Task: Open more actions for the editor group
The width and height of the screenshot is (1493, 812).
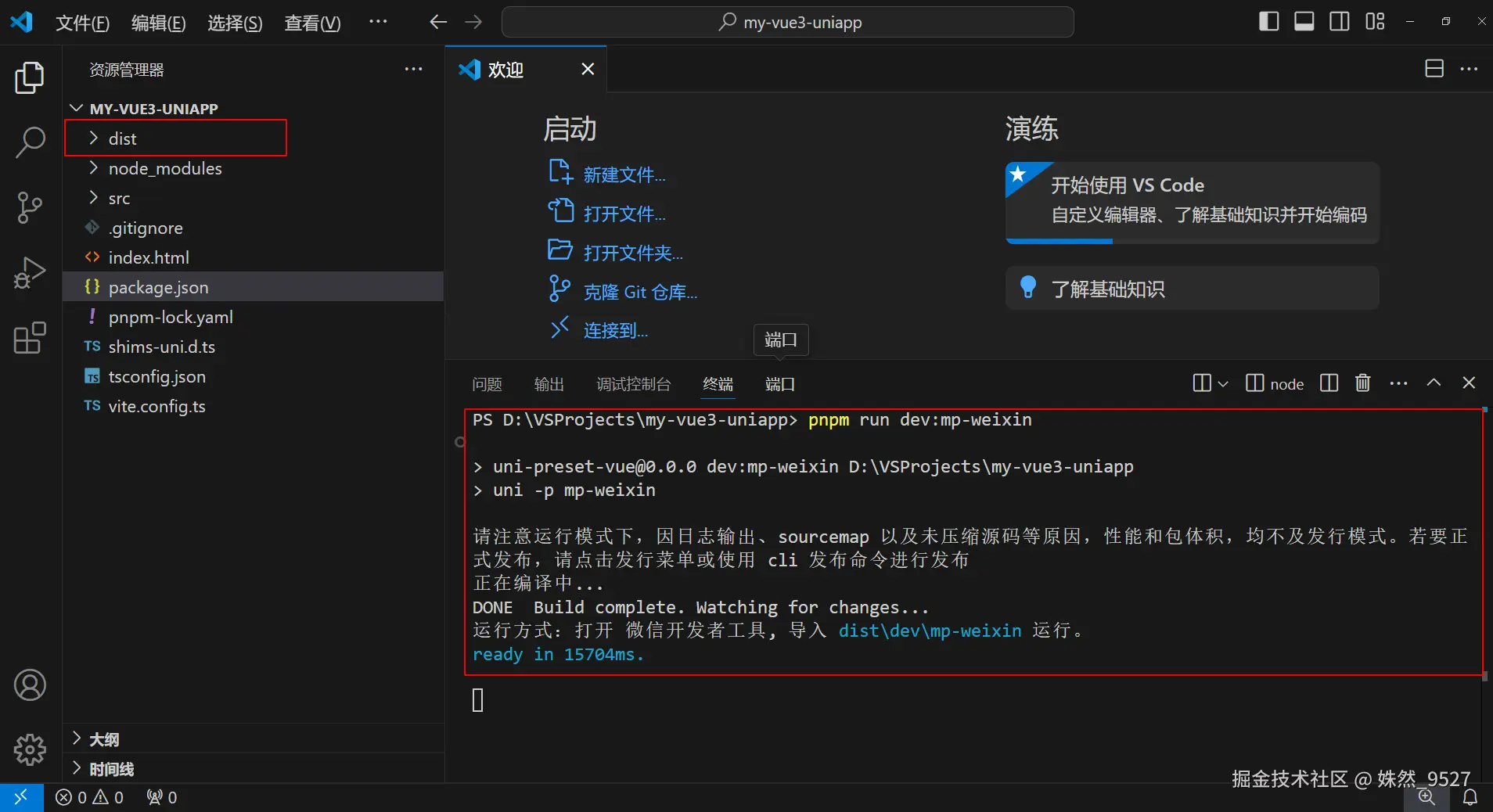Action: (1469, 69)
